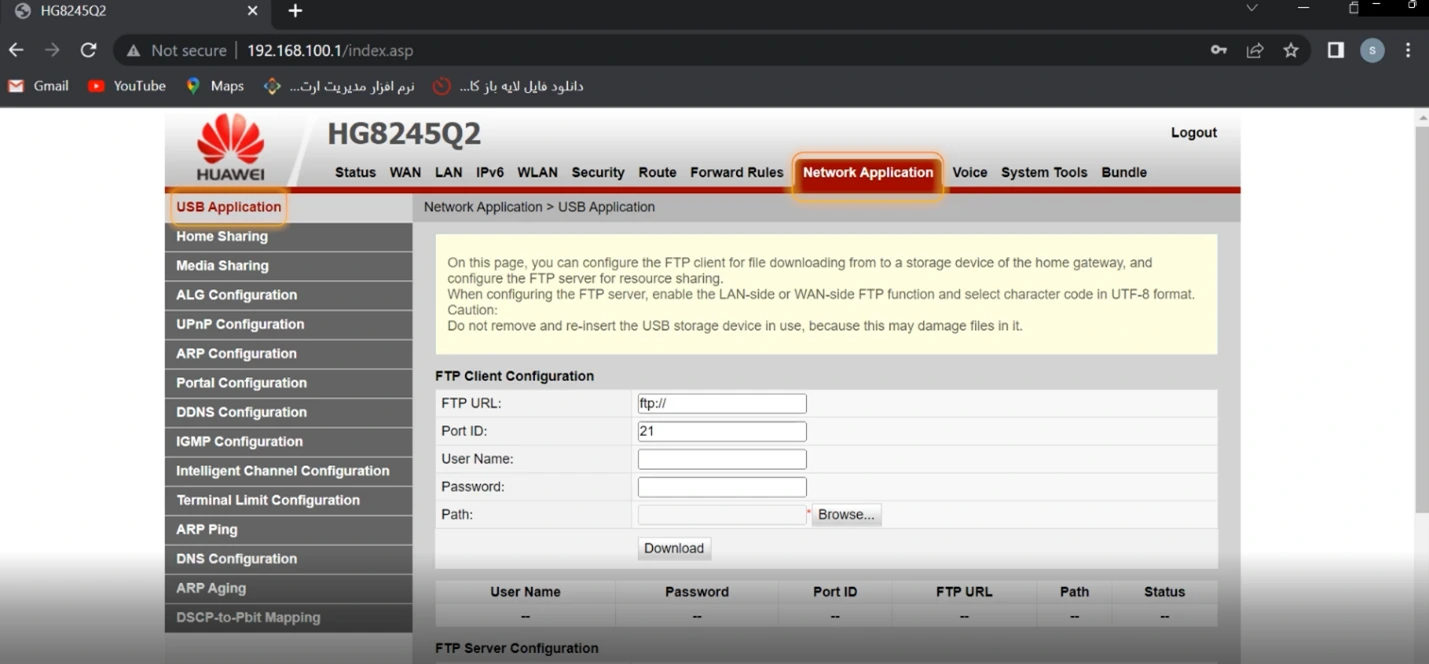Viewport: 1429px width, 664px height.
Task: Click the Password input field
Action: (722, 487)
